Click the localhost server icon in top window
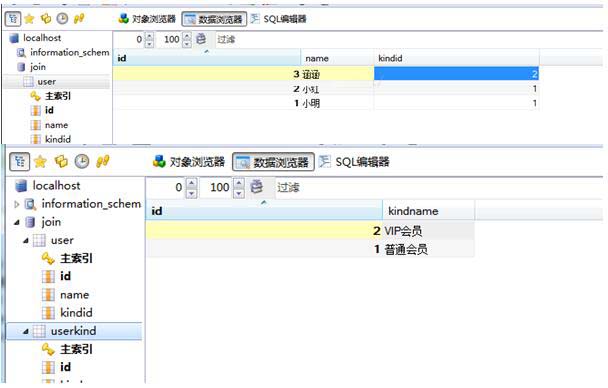Viewport: 608px width, 388px height. [x=14, y=38]
